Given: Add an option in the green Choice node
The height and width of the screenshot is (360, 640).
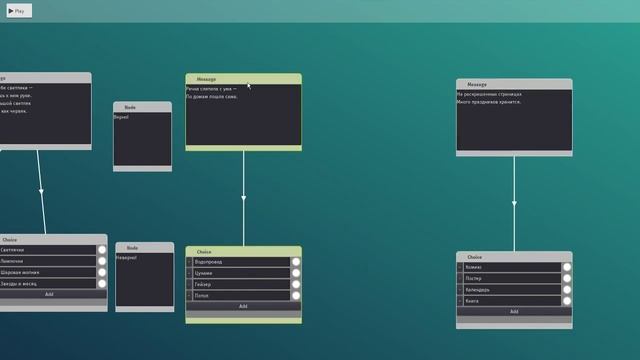Looking at the screenshot, I should point(244,306).
